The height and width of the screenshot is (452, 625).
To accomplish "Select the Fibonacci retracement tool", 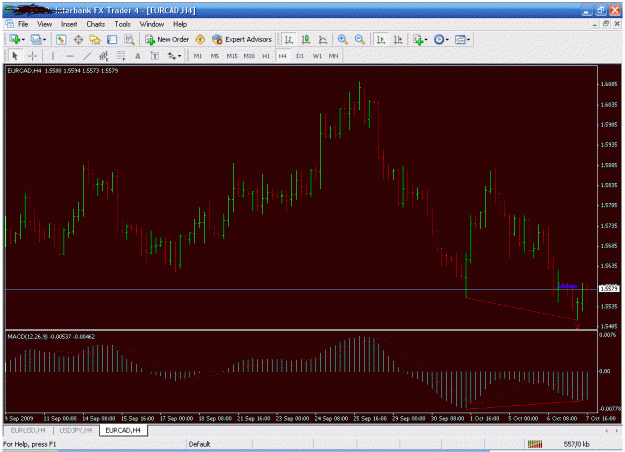I will coord(121,56).
